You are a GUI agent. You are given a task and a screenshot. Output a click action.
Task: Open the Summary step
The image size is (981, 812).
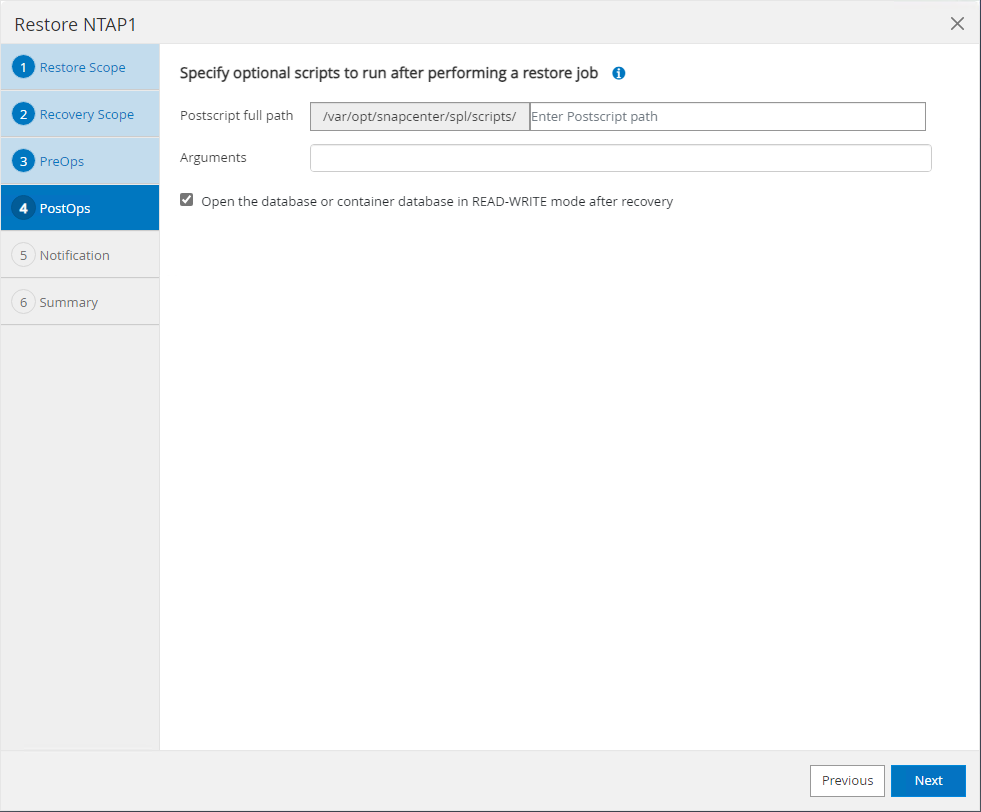click(x=68, y=303)
